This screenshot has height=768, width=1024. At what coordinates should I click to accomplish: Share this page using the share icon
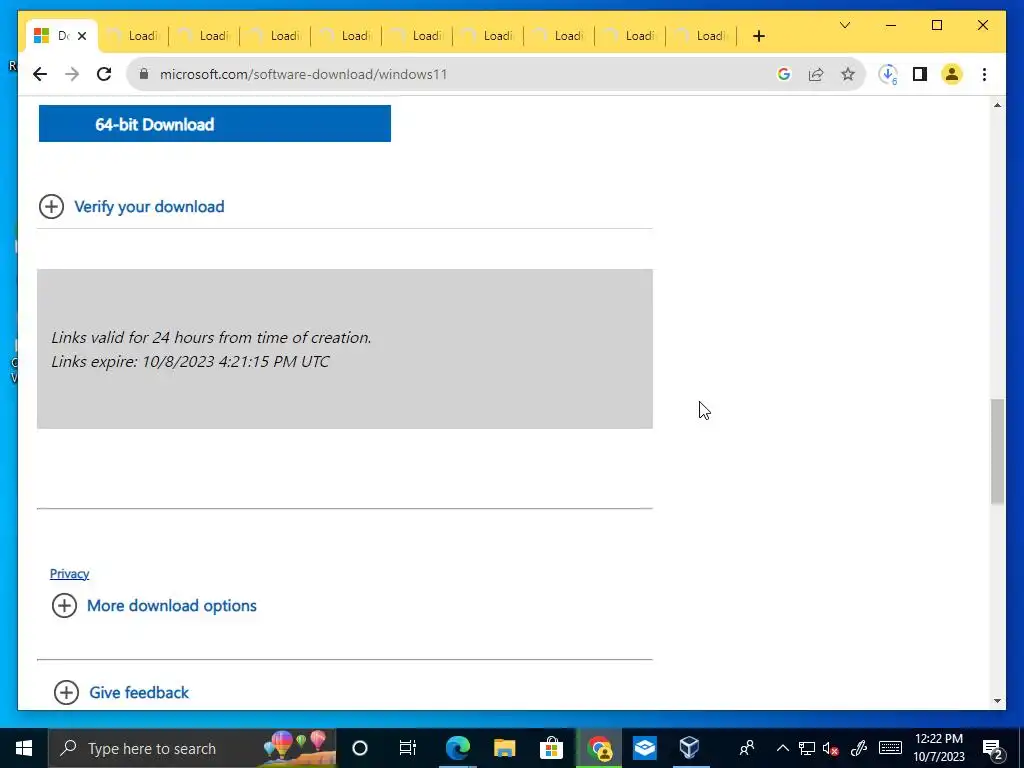(816, 74)
